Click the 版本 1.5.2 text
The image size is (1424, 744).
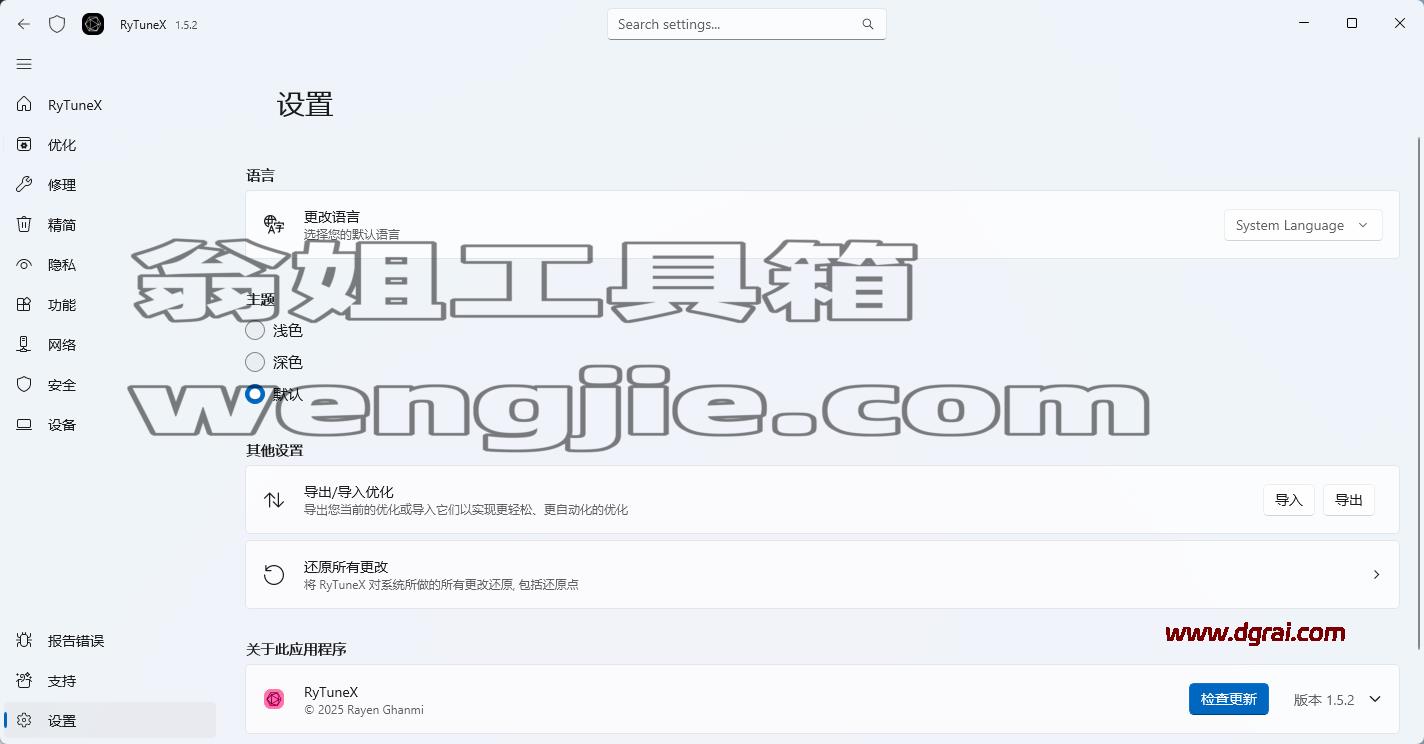tap(1324, 700)
